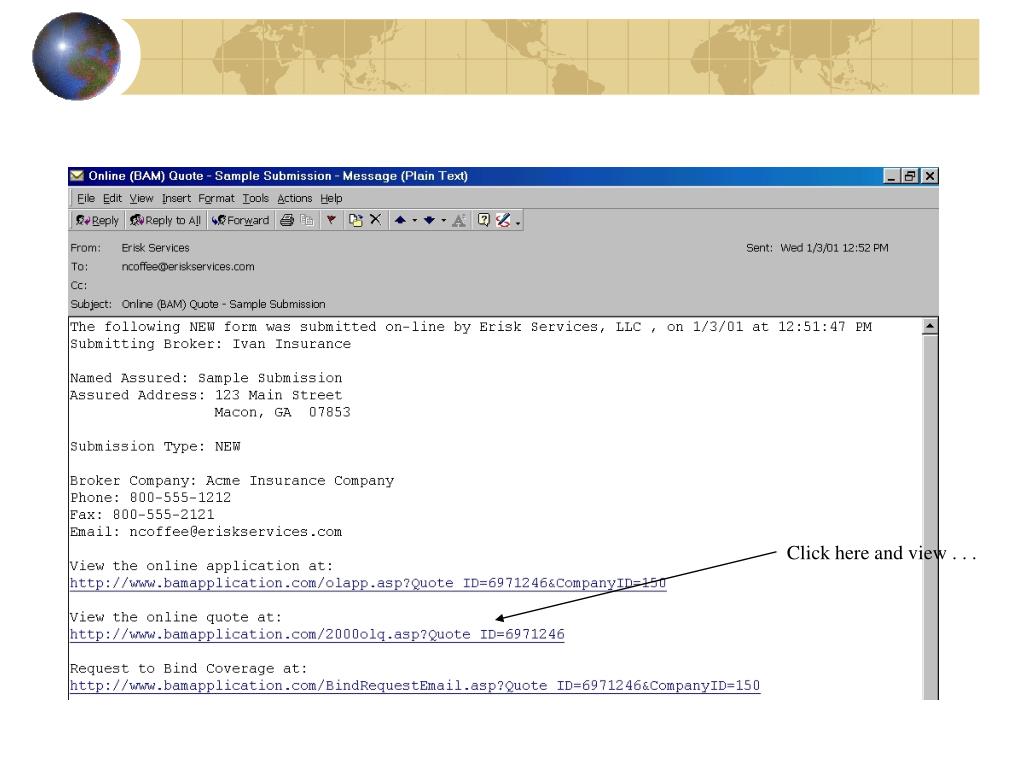Open the Actions menu
This screenshot has width=1024, height=768.
click(295, 199)
